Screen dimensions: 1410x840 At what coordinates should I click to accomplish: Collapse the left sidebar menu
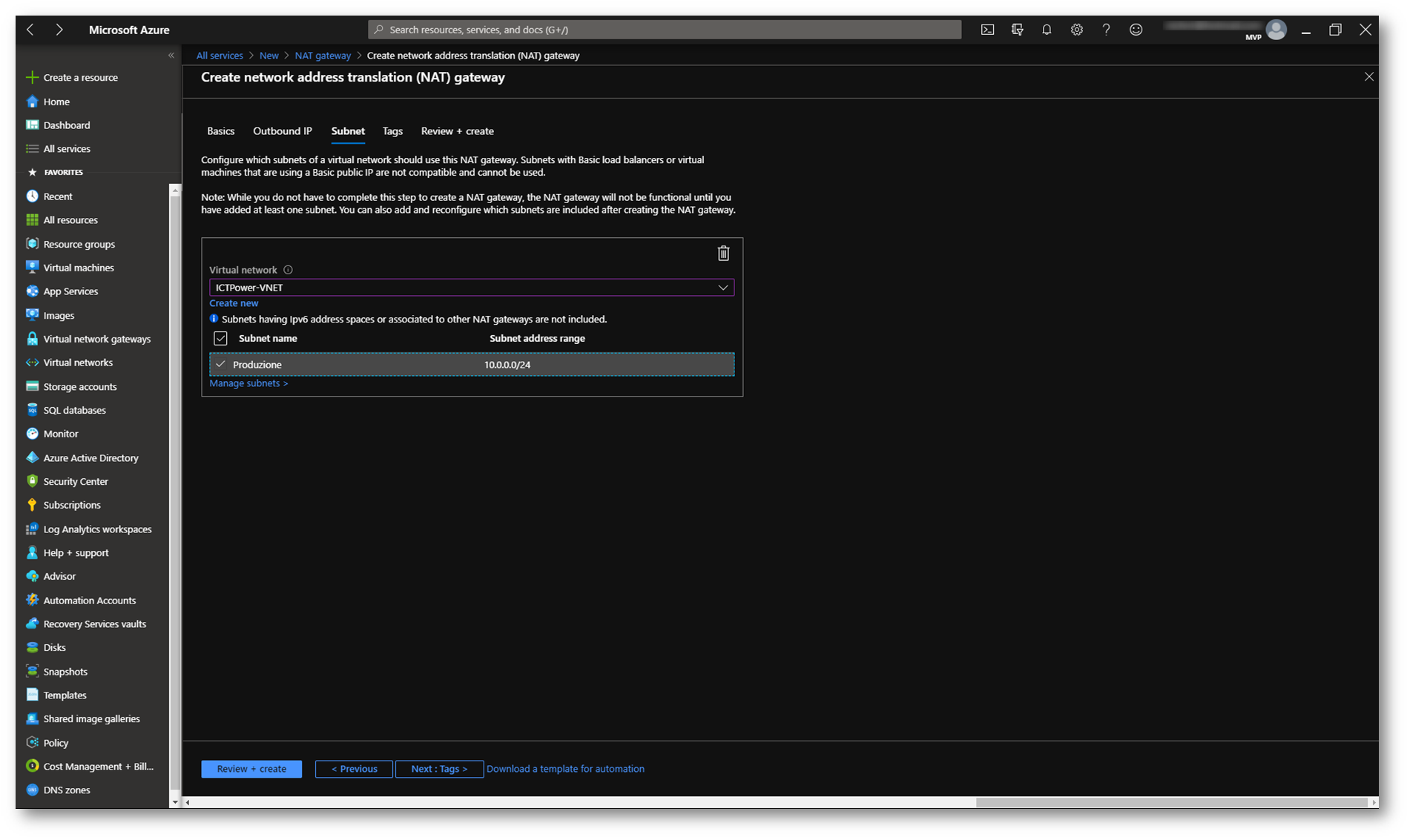171,56
